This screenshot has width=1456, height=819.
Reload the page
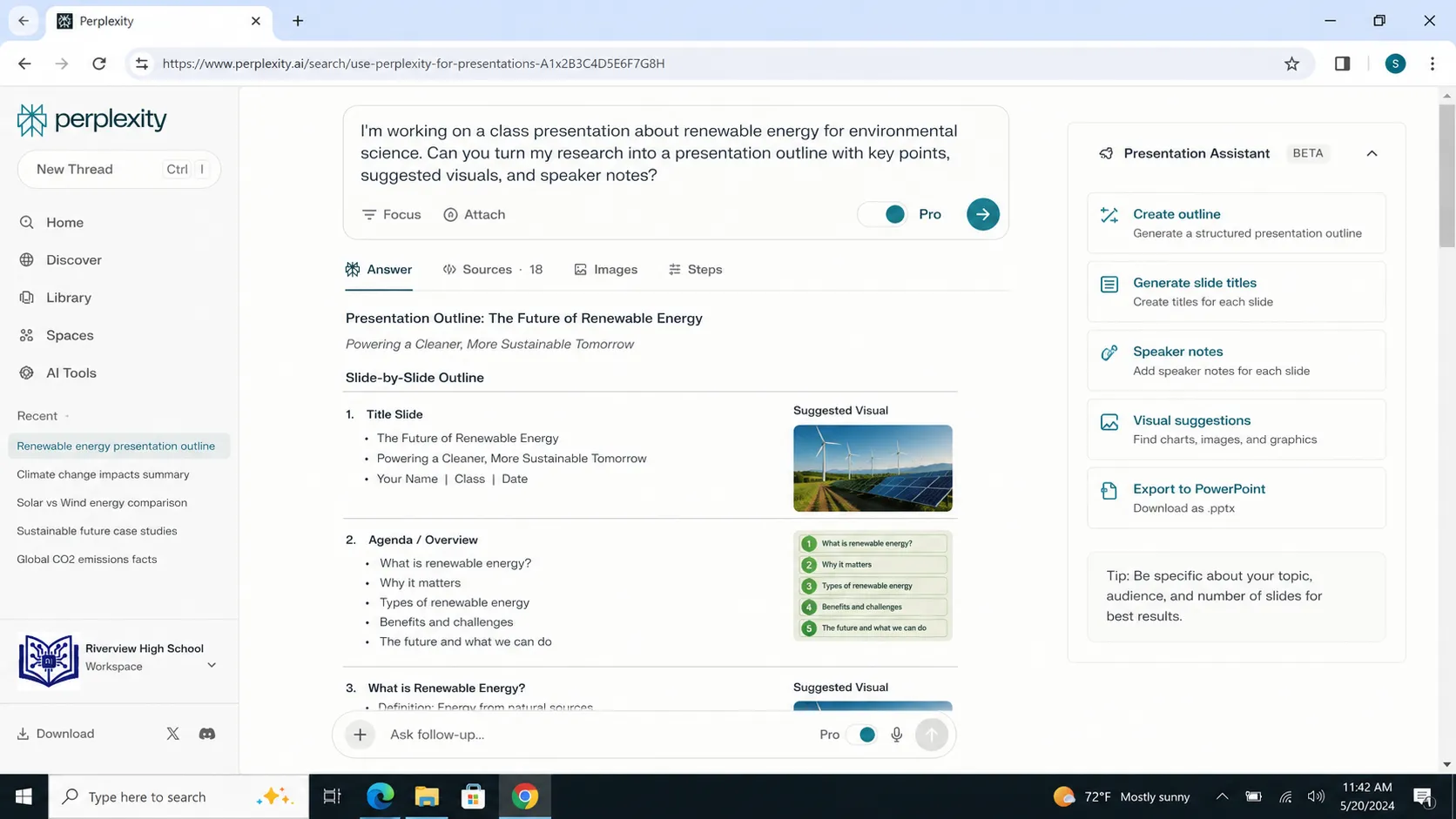pos(99,64)
